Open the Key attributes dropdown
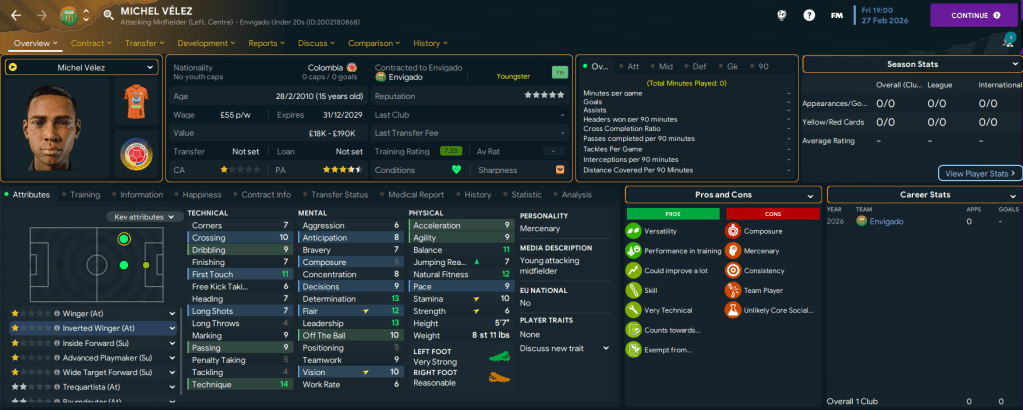Viewport: 1023px width, 410px height. point(144,216)
